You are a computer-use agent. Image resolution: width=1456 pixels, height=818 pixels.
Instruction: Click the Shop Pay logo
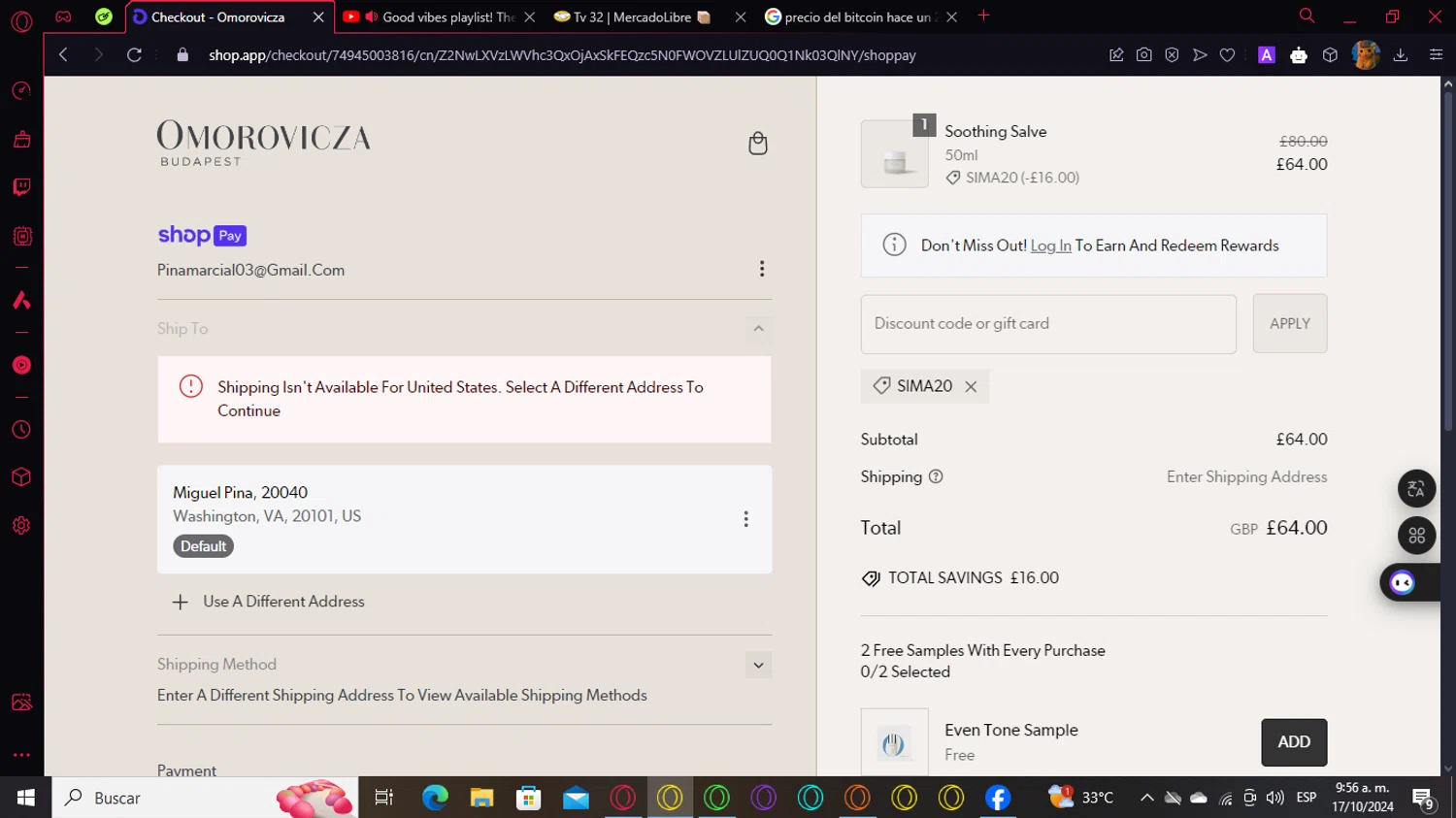point(202,235)
